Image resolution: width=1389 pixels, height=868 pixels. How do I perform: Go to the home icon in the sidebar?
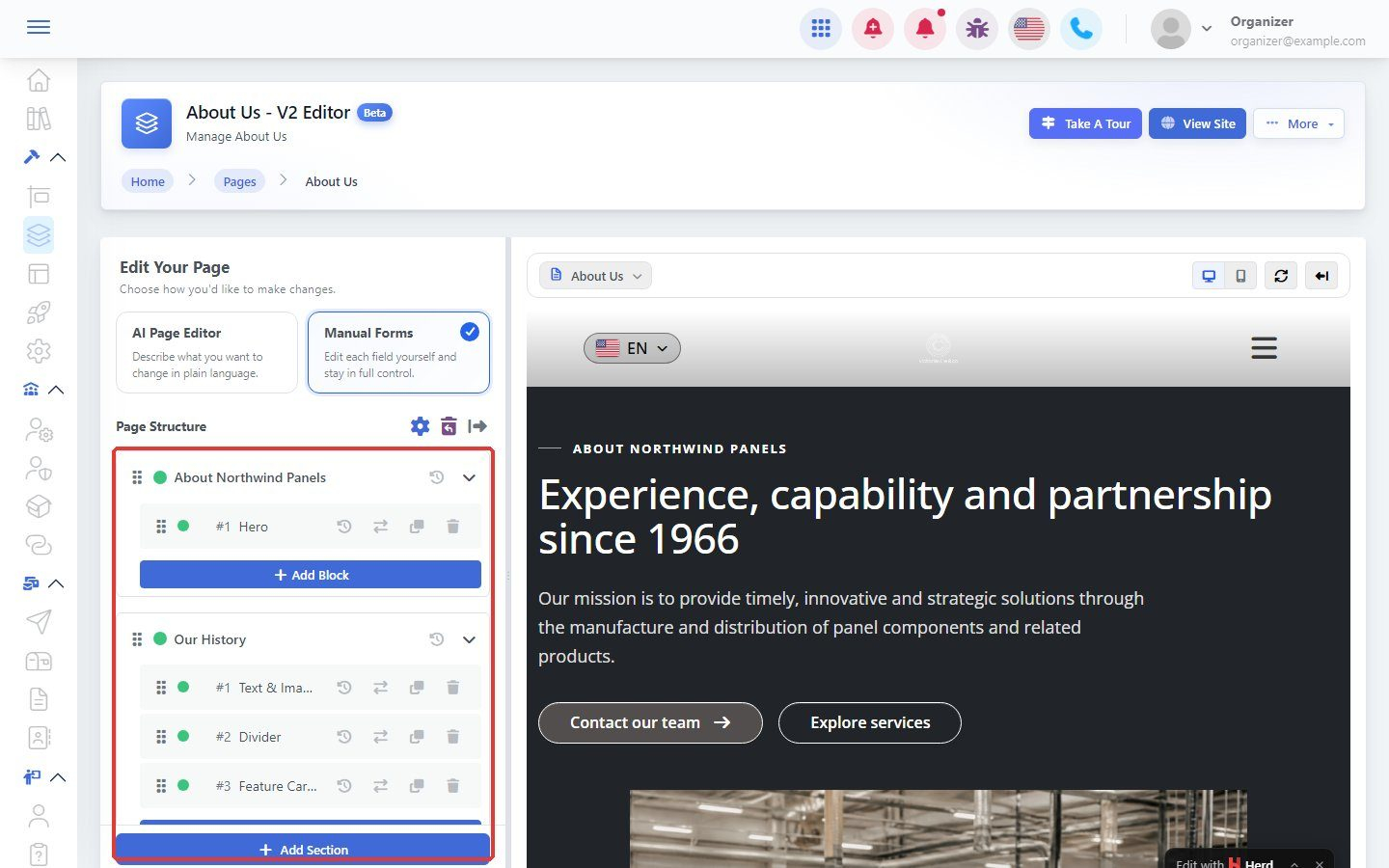[x=39, y=80]
